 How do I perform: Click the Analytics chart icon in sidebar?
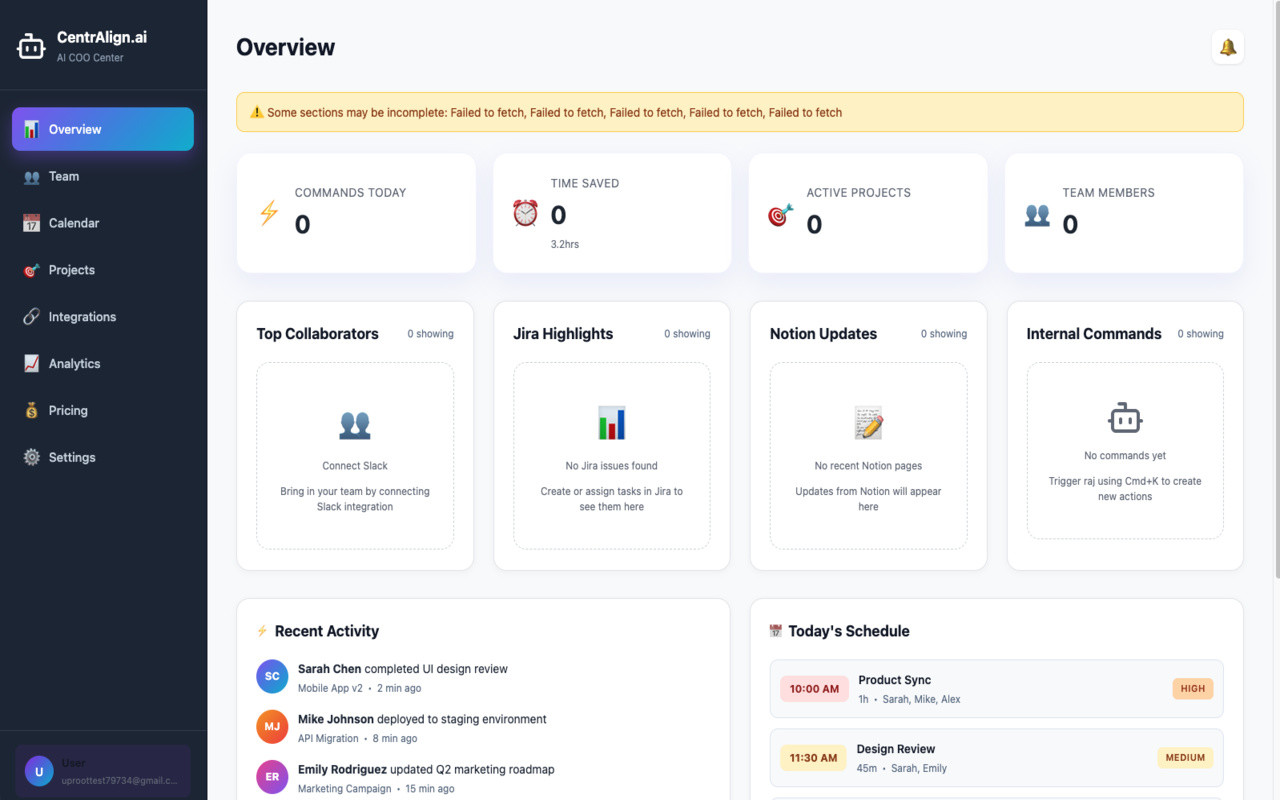(32, 364)
